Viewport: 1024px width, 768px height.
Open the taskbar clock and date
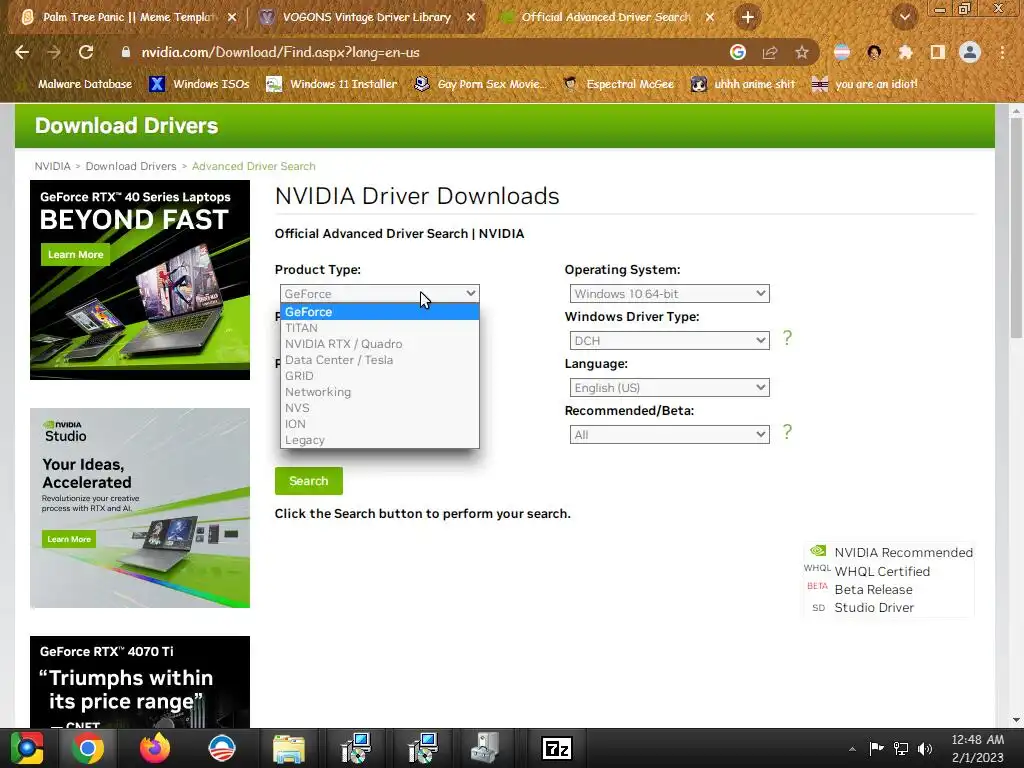(977, 748)
